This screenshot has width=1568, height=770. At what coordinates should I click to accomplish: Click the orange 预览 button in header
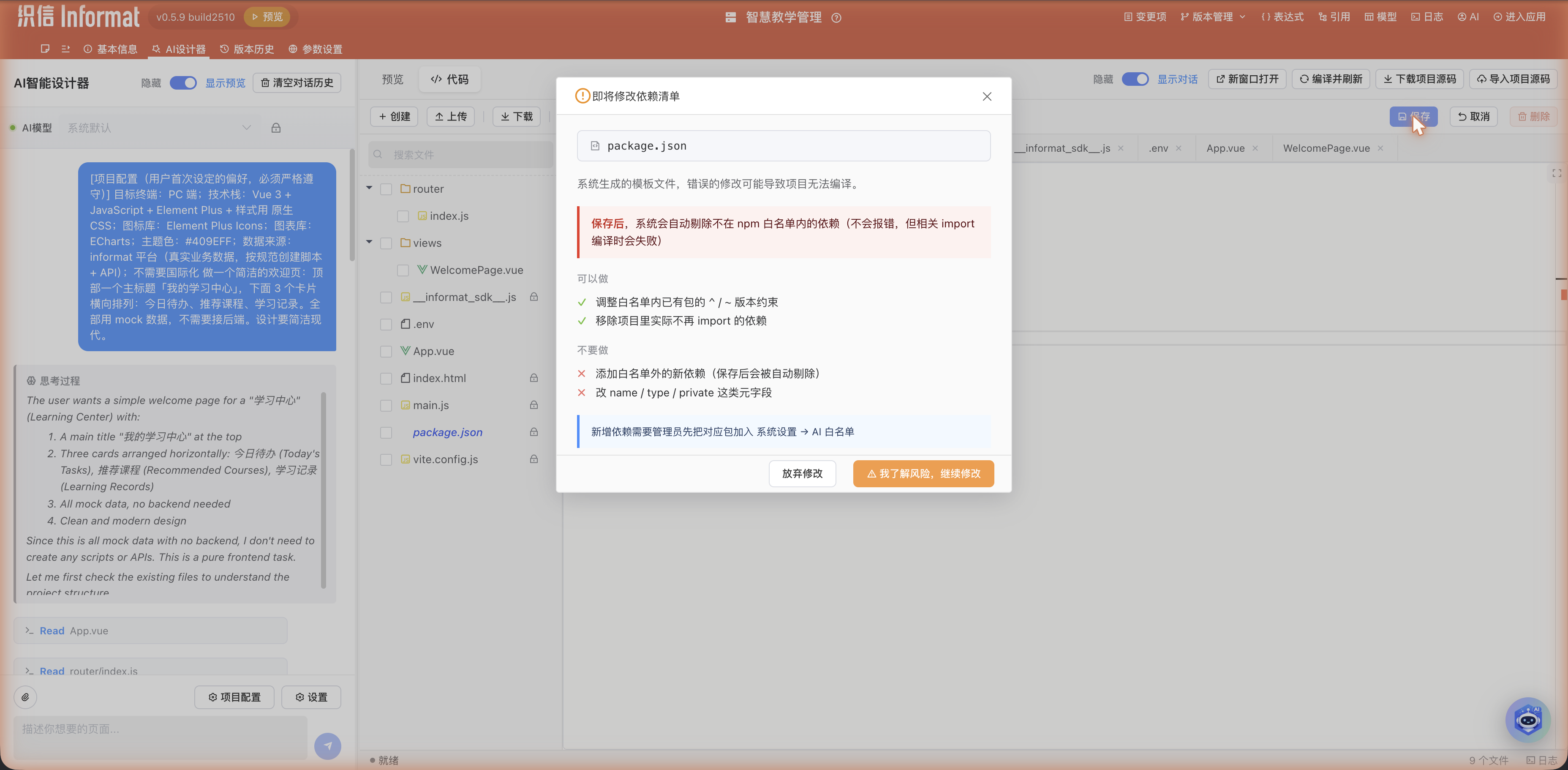pyautogui.click(x=267, y=17)
